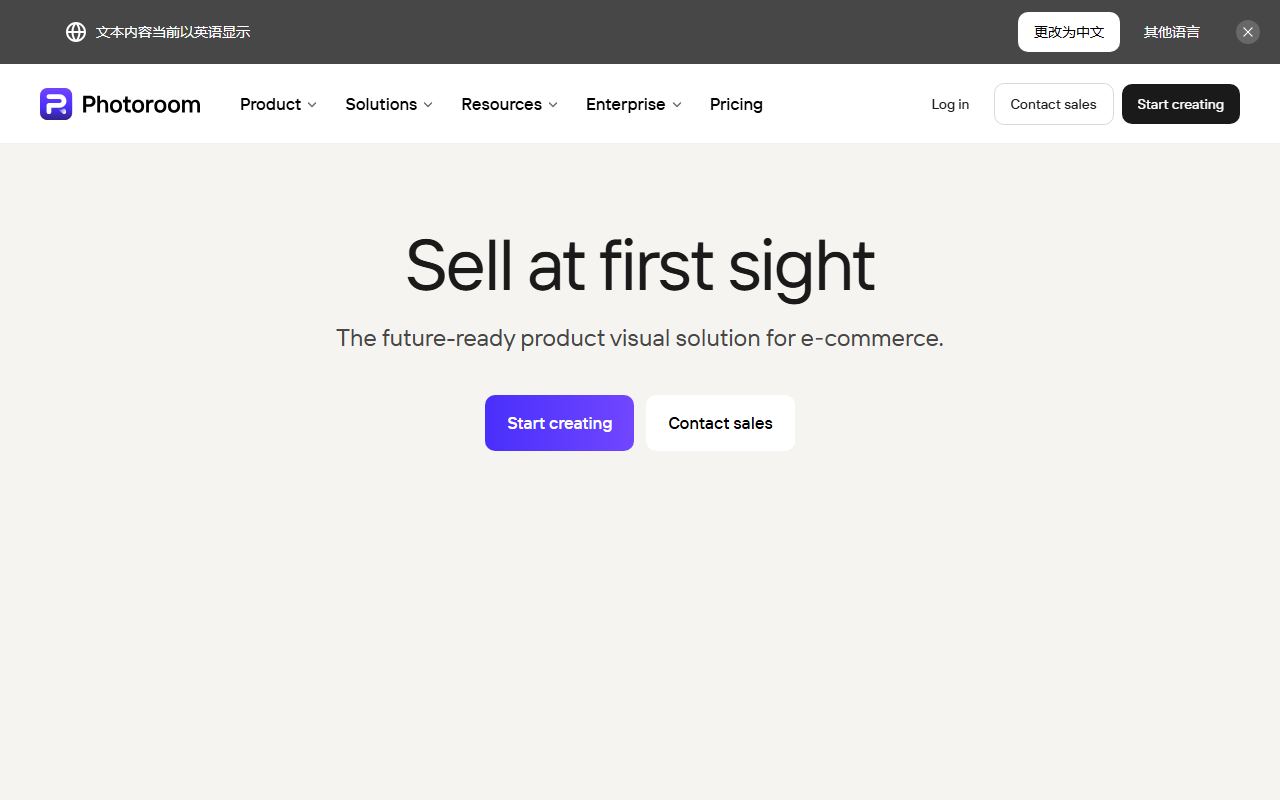Image resolution: width=1280 pixels, height=800 pixels.
Task: Open the Resources menu
Action: coord(510,104)
